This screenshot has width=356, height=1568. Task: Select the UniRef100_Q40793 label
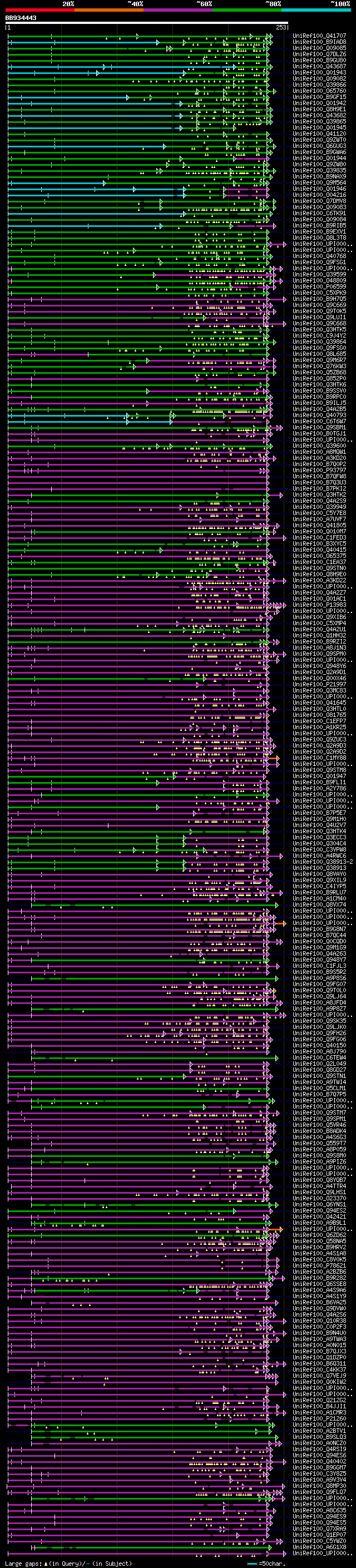(x=319, y=415)
